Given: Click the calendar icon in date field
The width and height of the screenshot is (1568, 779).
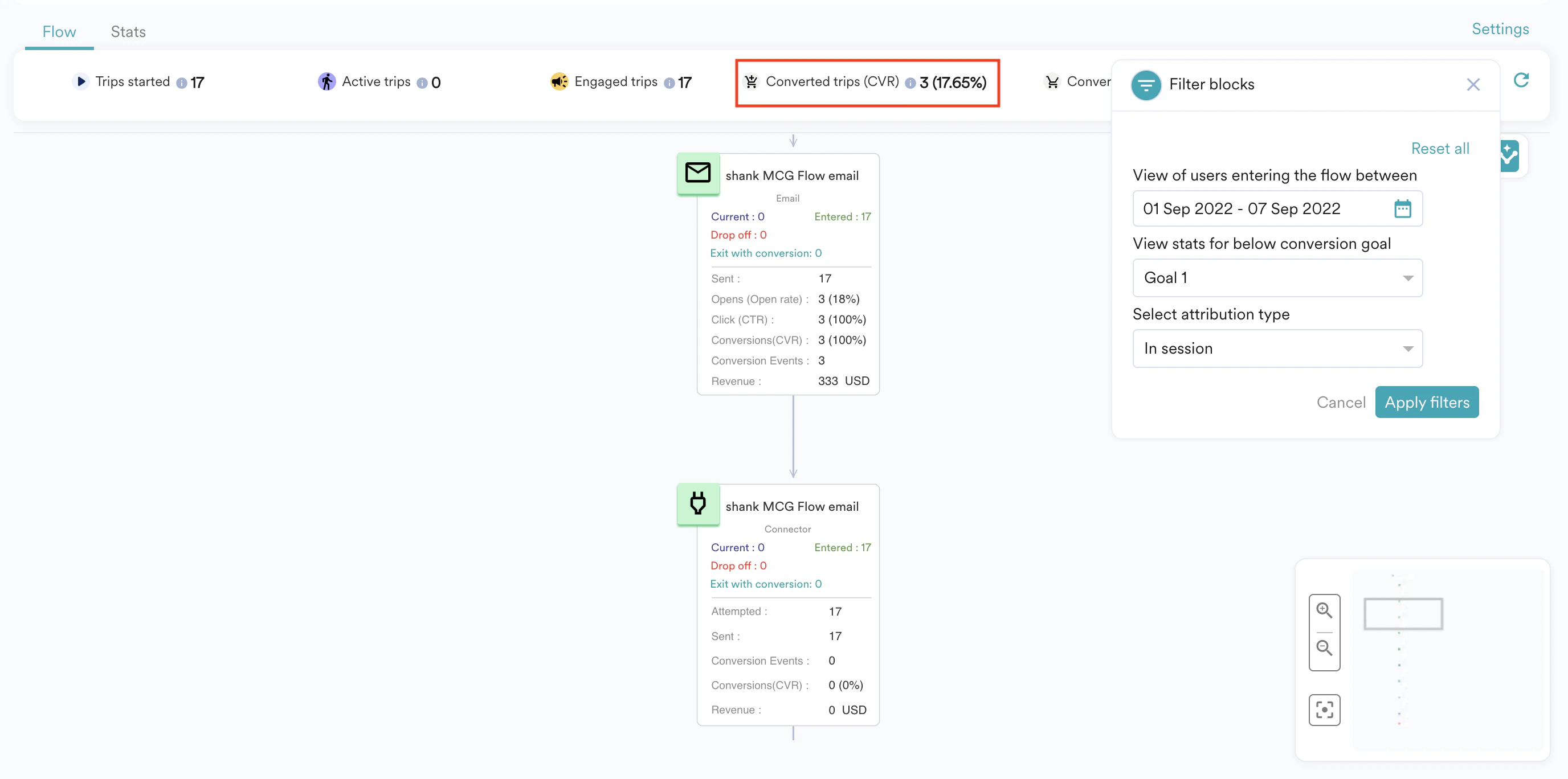Looking at the screenshot, I should pos(1402,208).
